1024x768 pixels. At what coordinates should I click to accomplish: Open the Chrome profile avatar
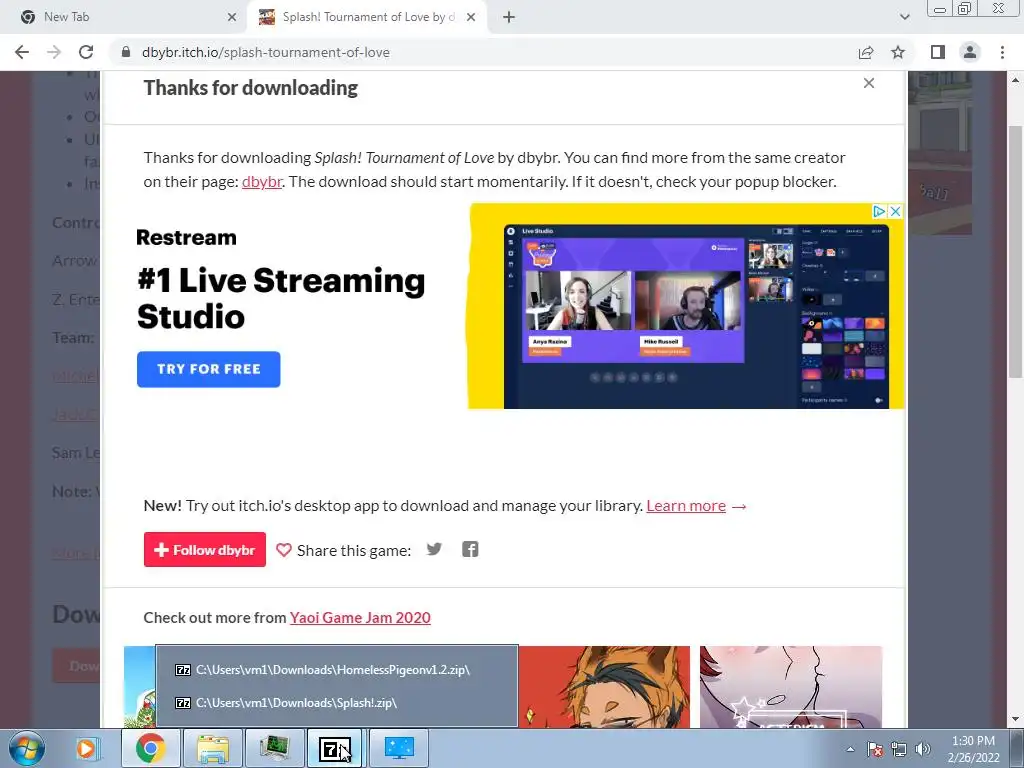970,52
